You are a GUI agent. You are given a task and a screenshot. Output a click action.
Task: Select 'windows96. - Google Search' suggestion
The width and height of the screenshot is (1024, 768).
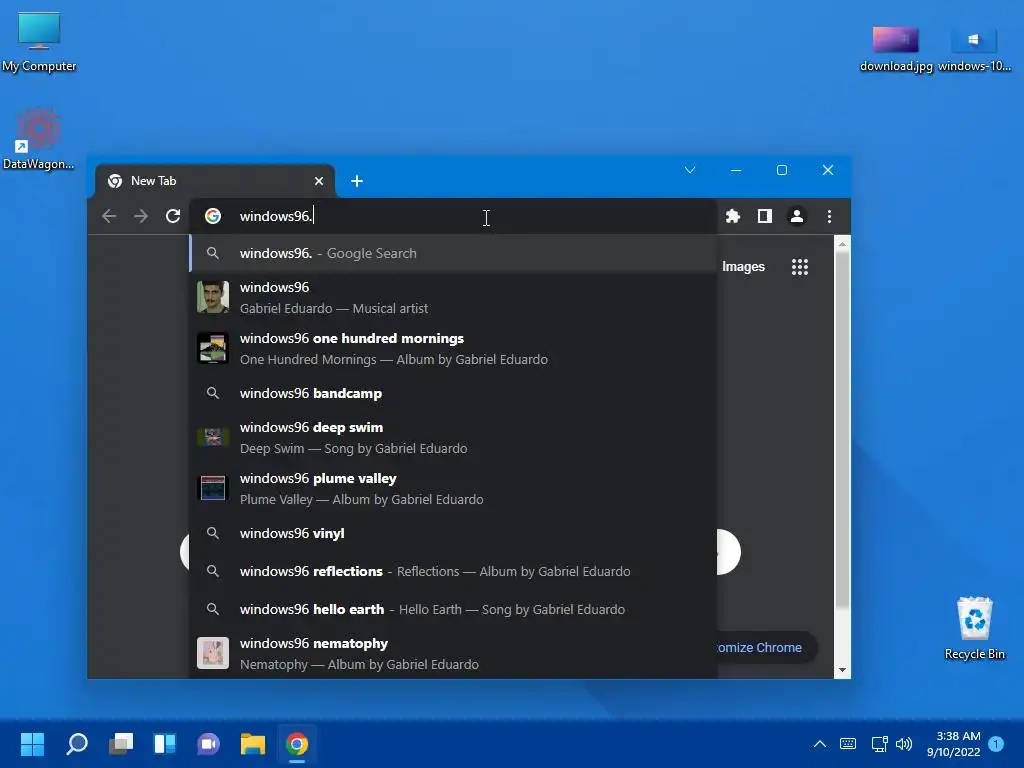pyautogui.click(x=453, y=253)
